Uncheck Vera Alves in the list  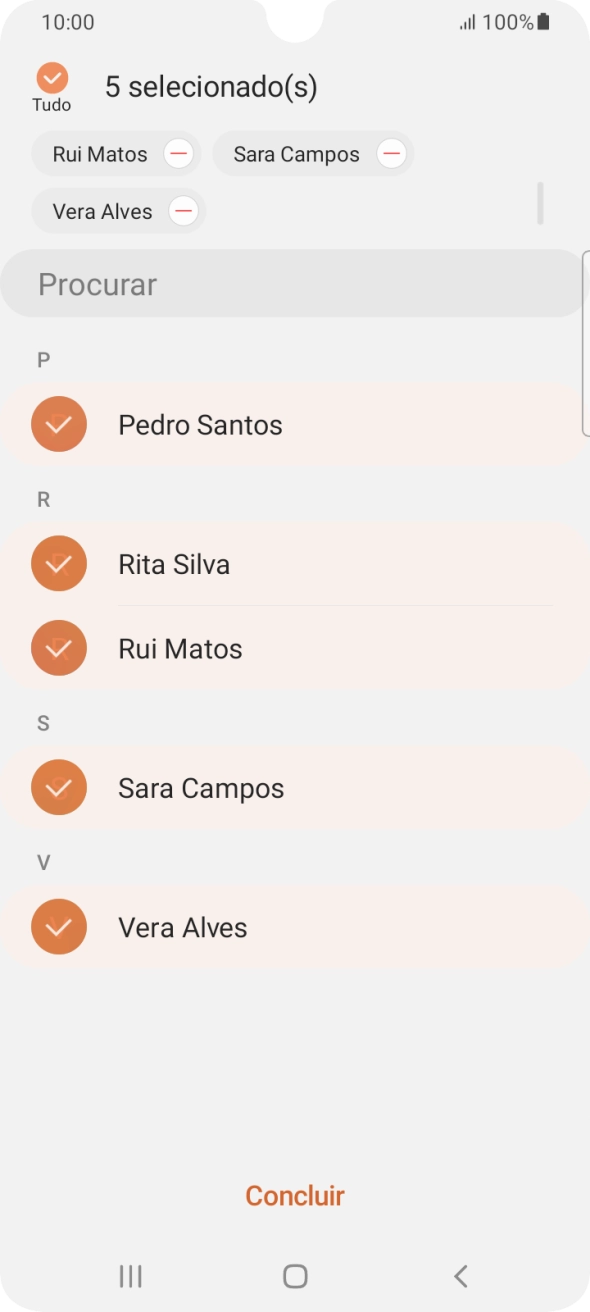click(x=59, y=927)
